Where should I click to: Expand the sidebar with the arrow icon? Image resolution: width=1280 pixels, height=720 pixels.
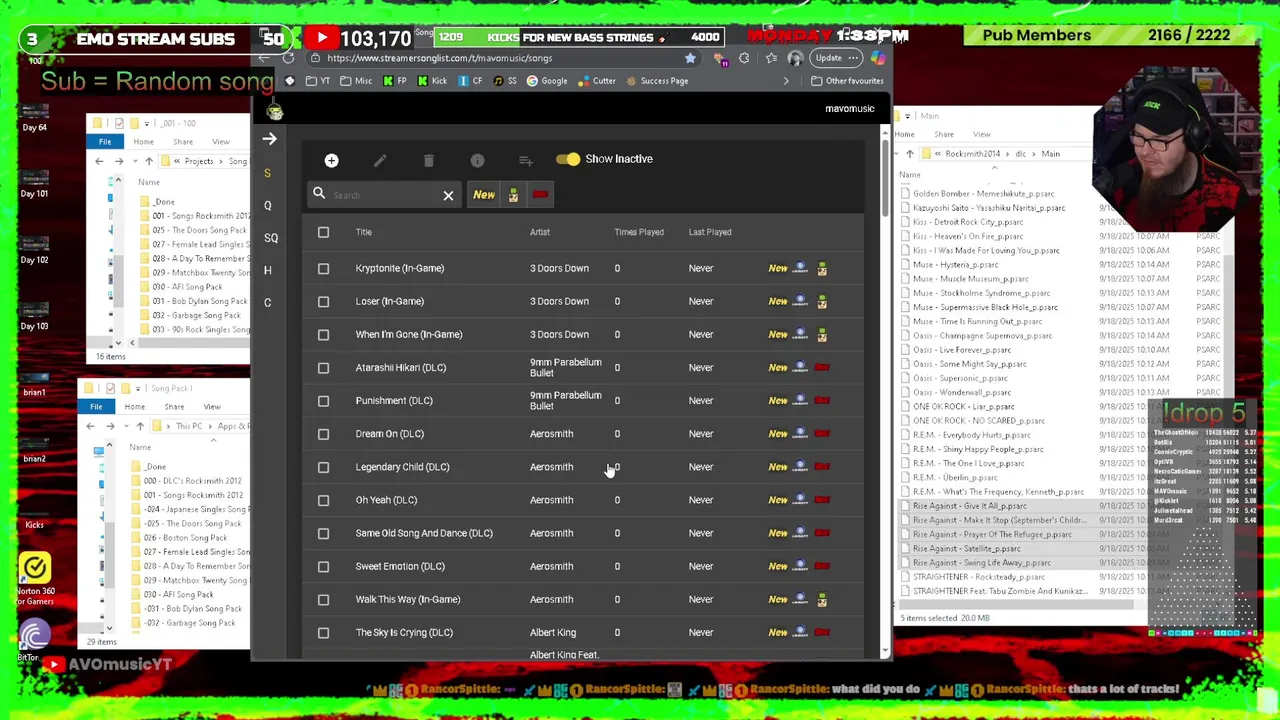[269, 139]
